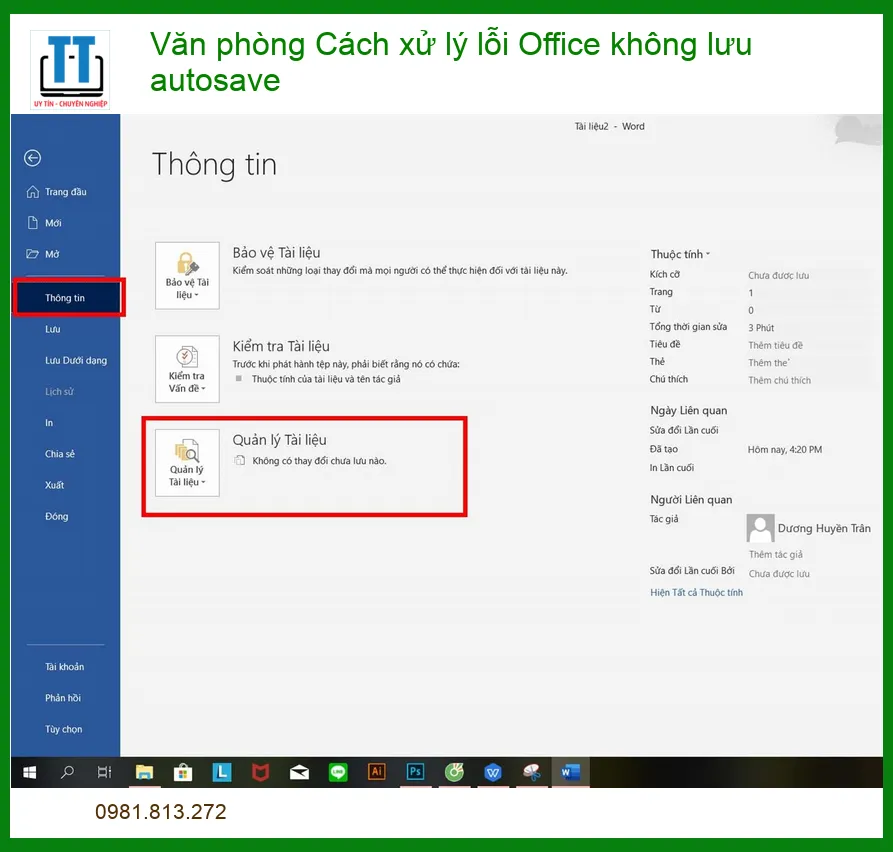Open the In print page
Viewport: 893px width, 852px height.
pos(49,423)
